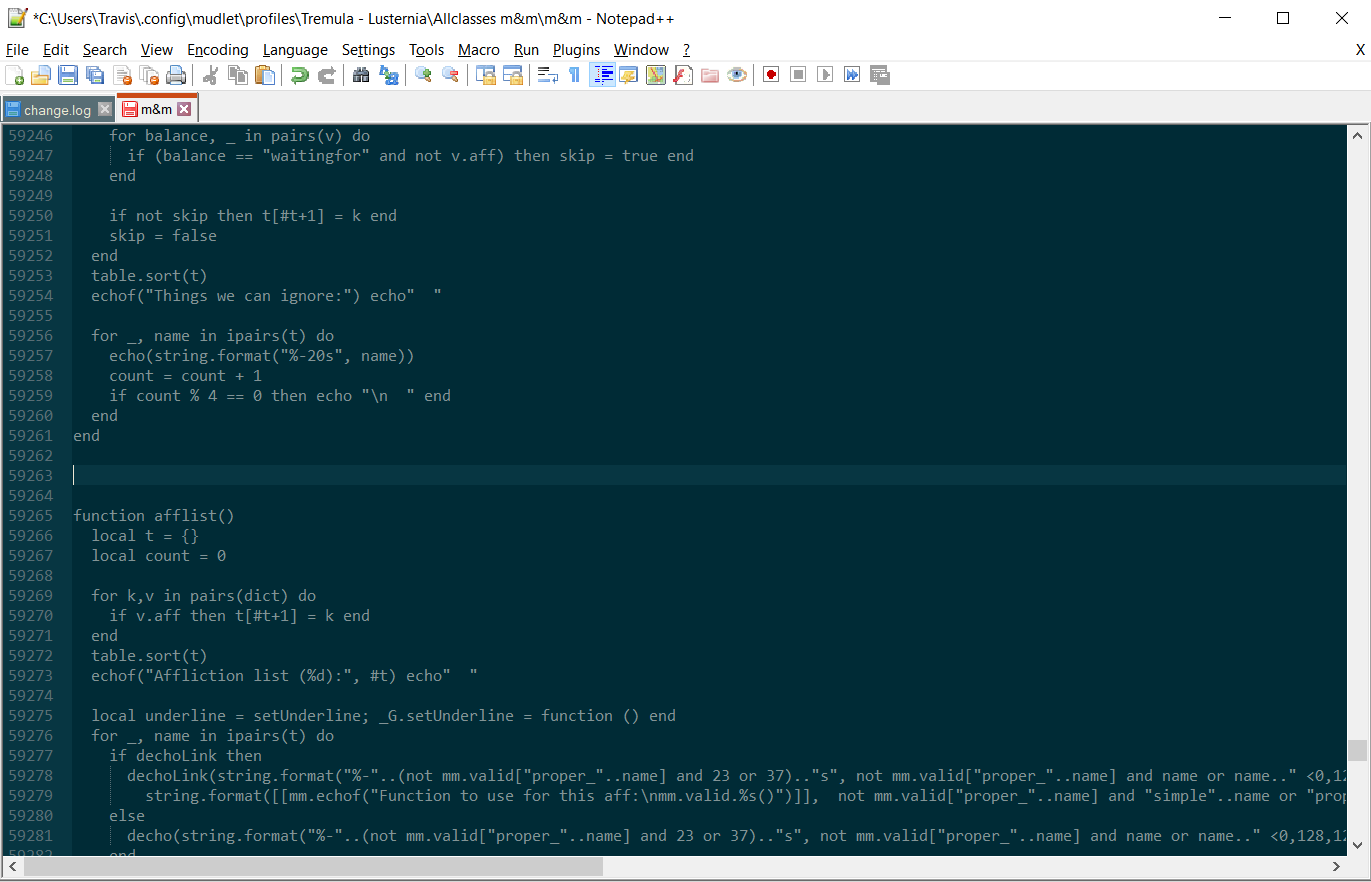The width and height of the screenshot is (1371, 882).
Task: Click line number 59265 in margin
Action: (x=30, y=516)
